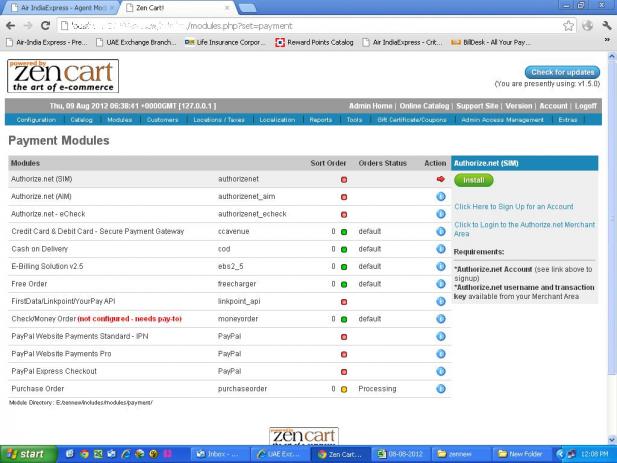Select the info icon for Cash on Delivery
Image resolution: width=617 pixels, height=463 pixels.
pos(441,249)
